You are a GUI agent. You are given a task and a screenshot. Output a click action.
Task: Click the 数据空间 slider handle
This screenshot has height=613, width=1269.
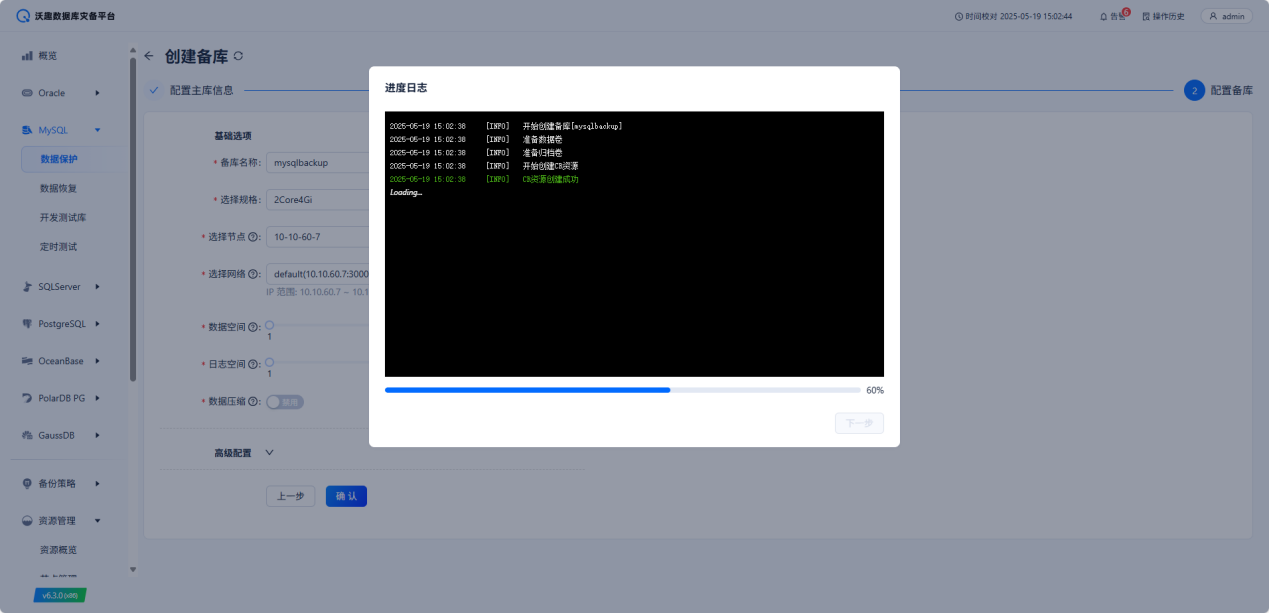[269, 325]
